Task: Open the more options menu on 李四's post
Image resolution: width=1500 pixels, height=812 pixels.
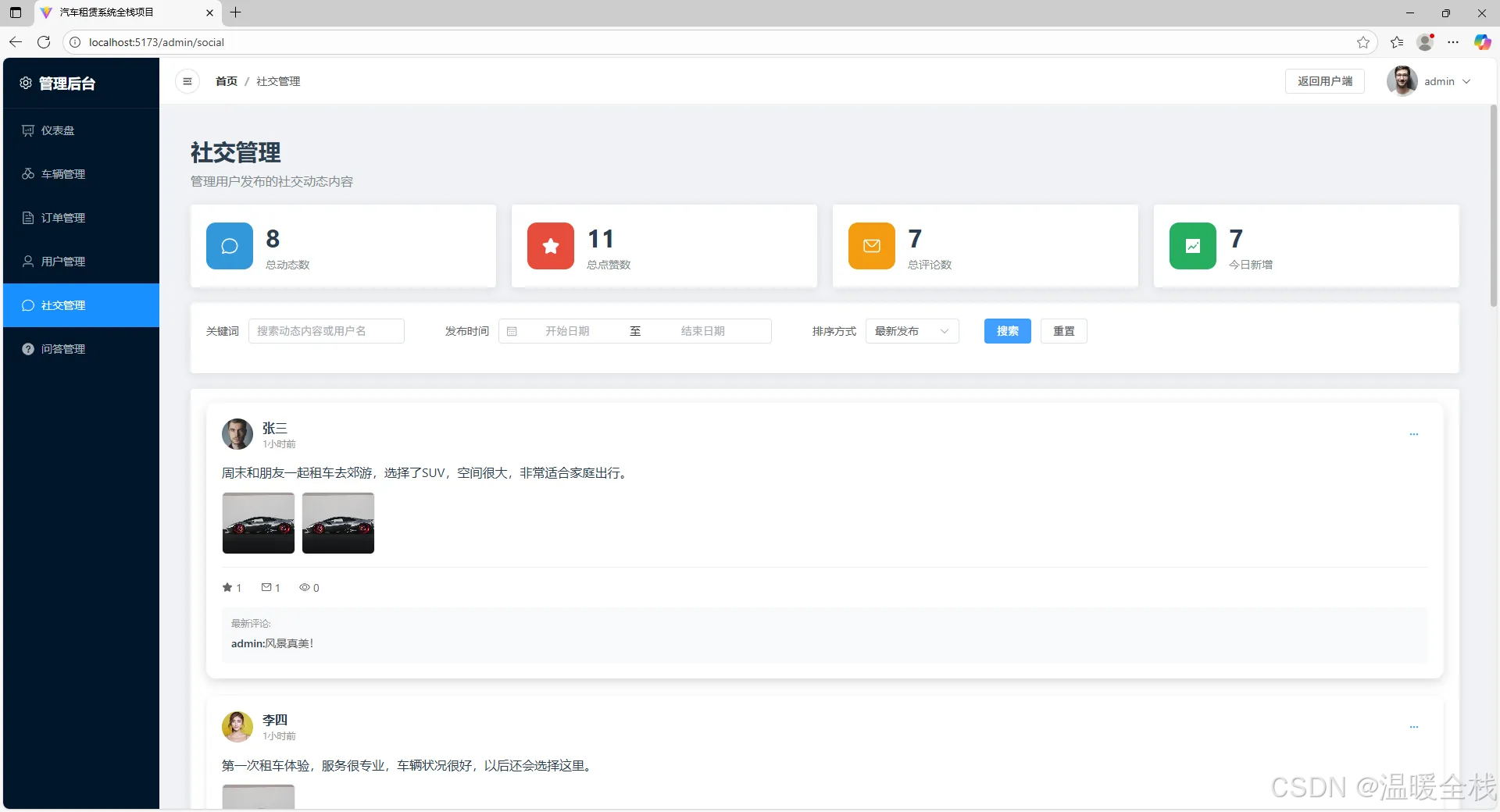Action: pyautogui.click(x=1414, y=727)
